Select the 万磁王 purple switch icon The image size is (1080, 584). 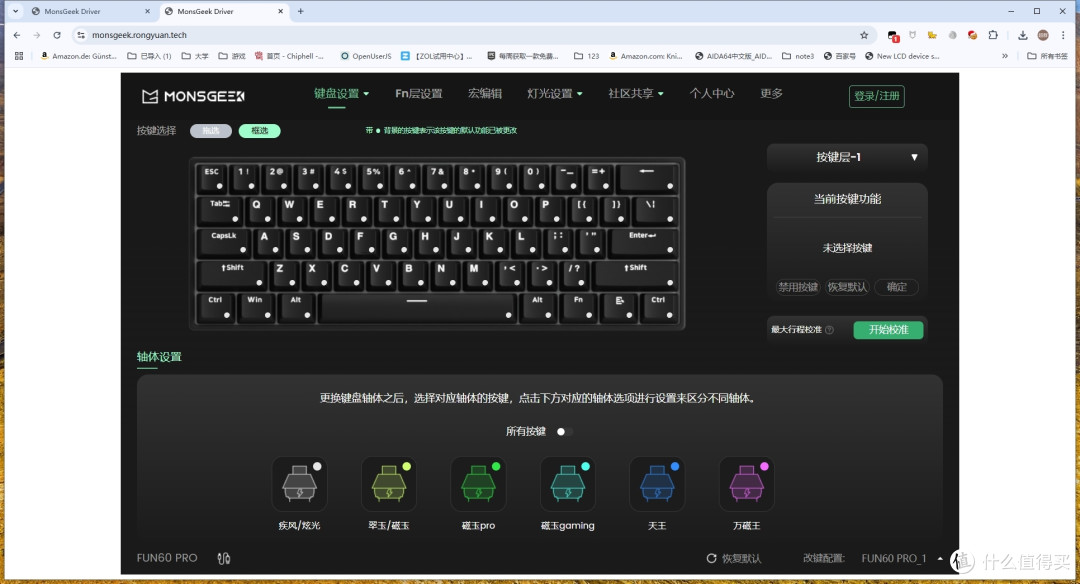[747, 483]
